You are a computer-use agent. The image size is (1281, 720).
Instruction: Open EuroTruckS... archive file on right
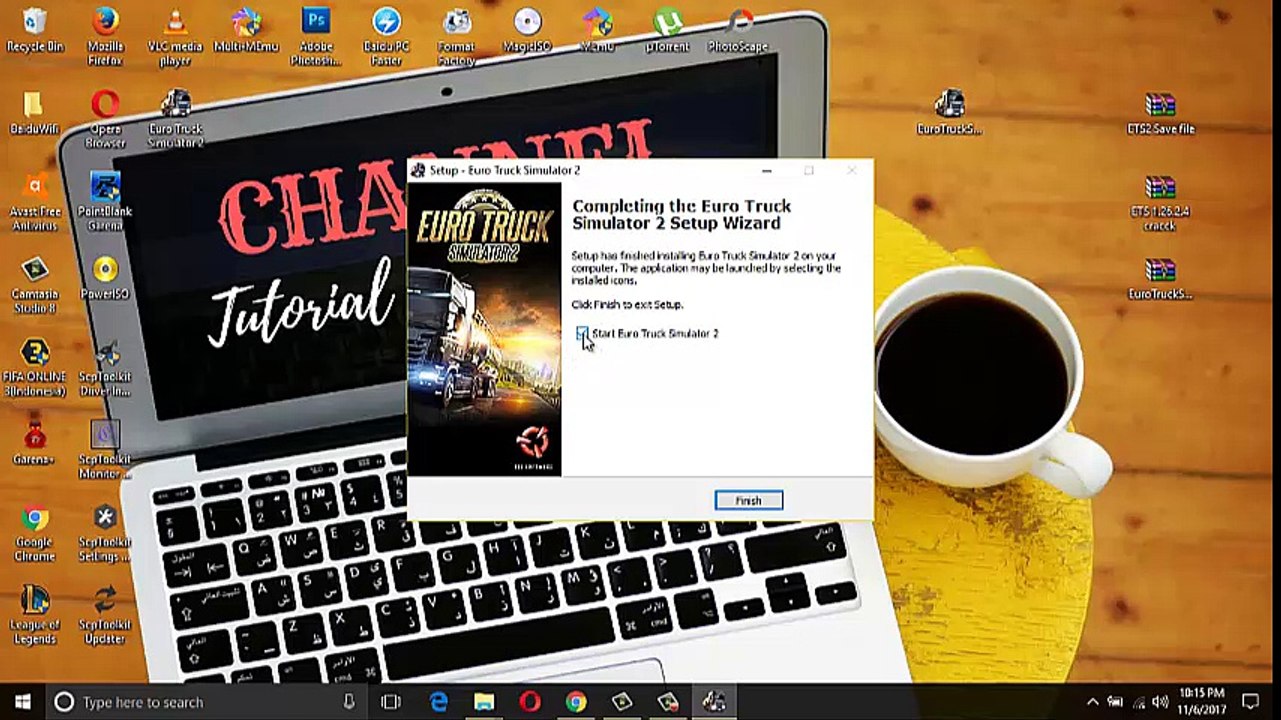click(1160, 279)
